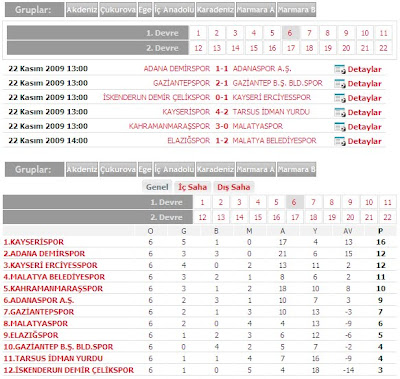
Task: Click the details icon for Kahramanmaraşspor match
Action: [340, 127]
